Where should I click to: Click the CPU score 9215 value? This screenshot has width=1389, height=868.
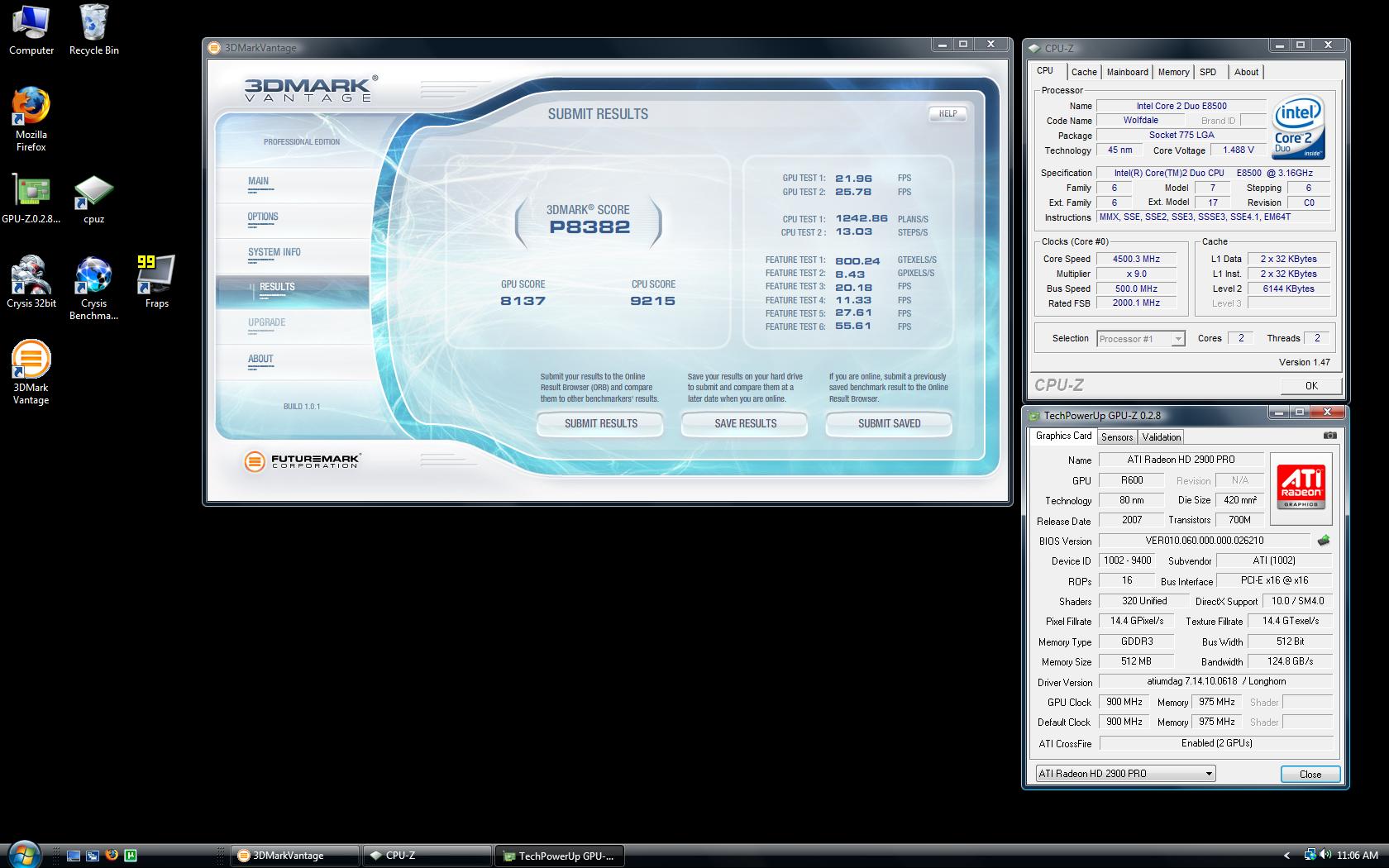pyautogui.click(x=652, y=301)
